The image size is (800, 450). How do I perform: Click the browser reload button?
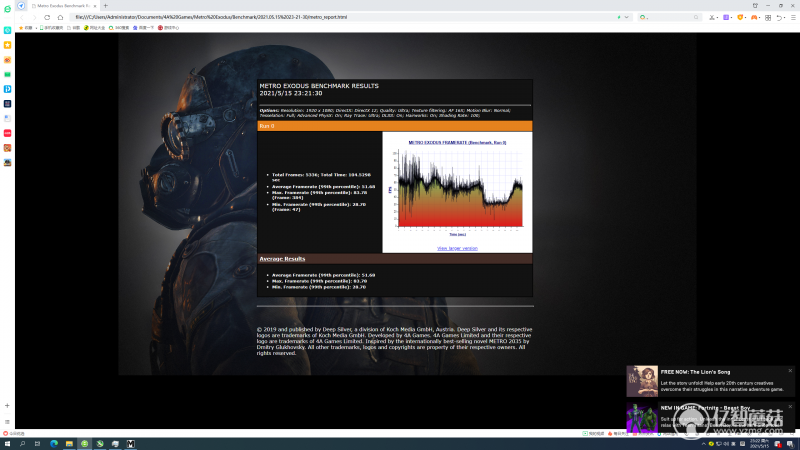[47, 17]
